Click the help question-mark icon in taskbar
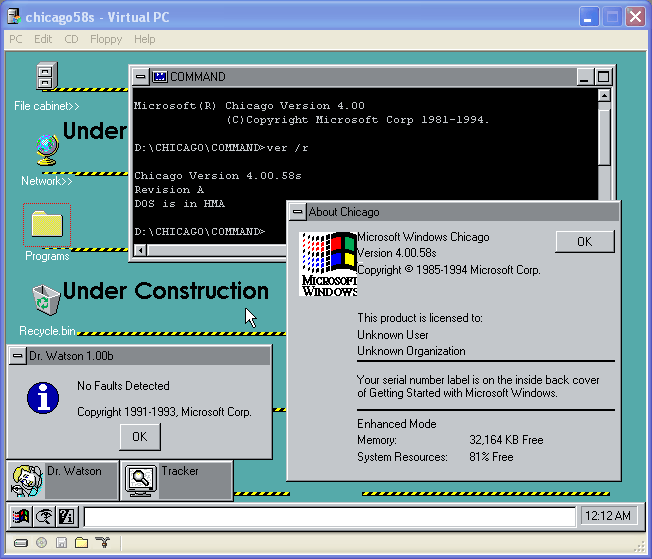The image size is (652, 559). (x=66, y=517)
